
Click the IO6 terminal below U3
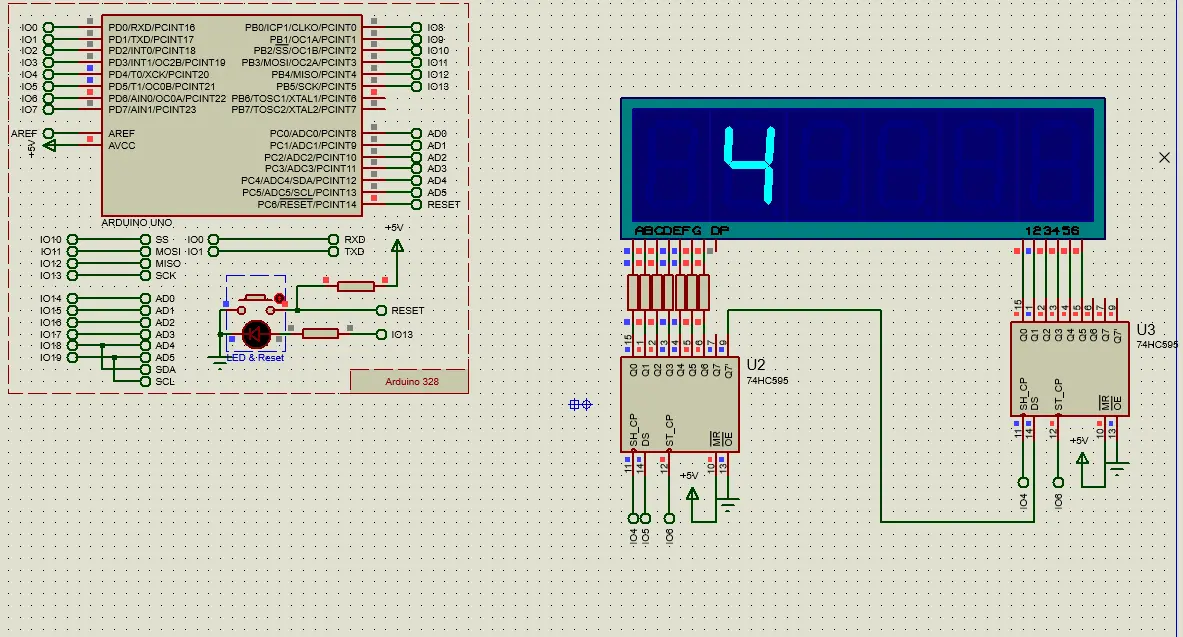[x=1059, y=482]
